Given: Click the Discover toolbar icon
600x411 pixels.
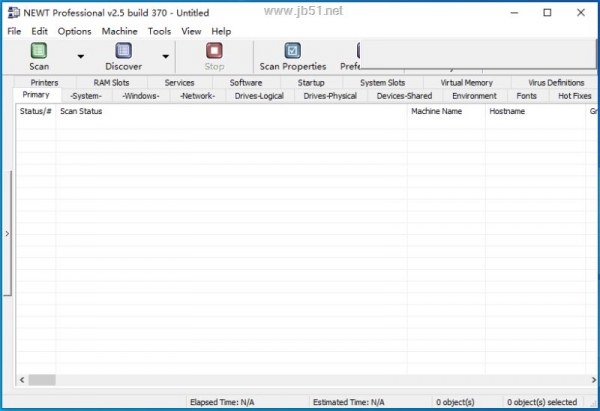Looking at the screenshot, I should tap(123, 52).
